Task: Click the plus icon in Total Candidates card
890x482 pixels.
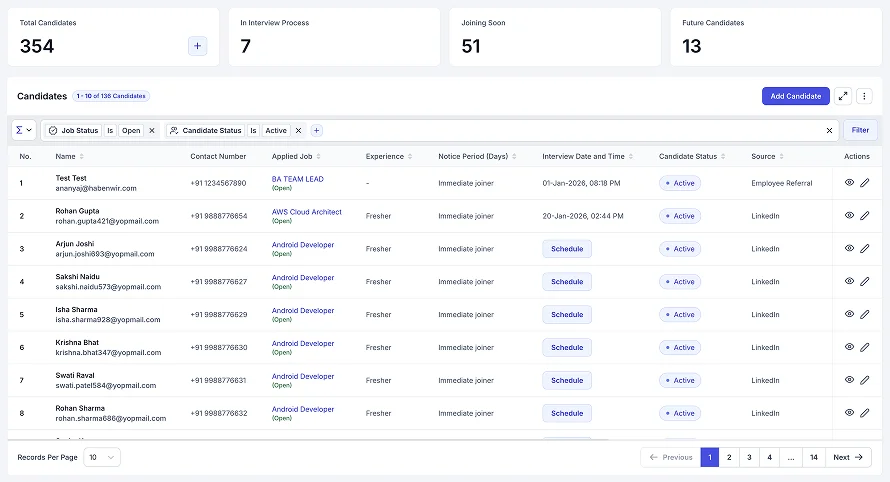Action: pyautogui.click(x=197, y=46)
